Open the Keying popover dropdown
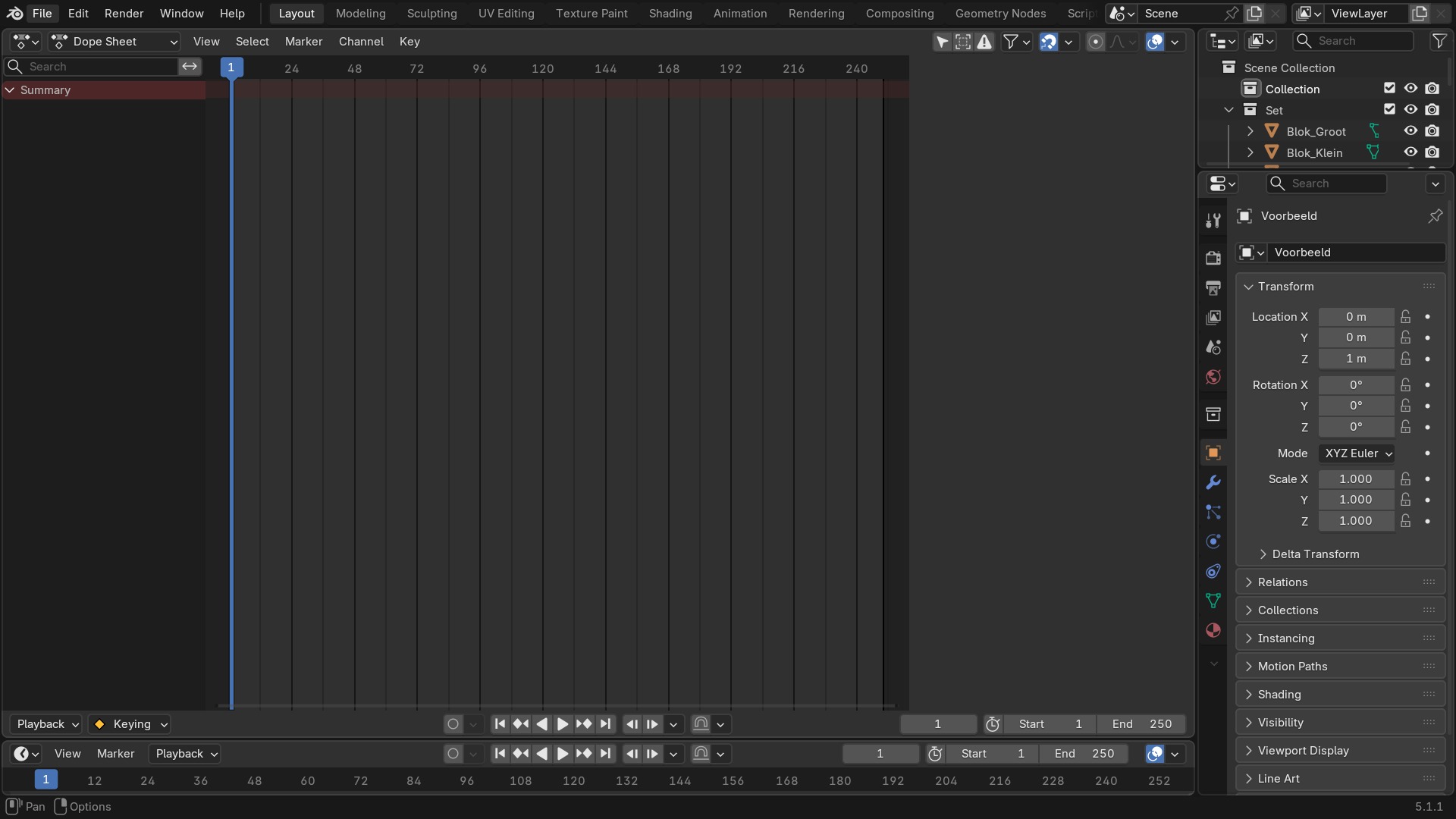The image size is (1456, 819). pos(130,724)
